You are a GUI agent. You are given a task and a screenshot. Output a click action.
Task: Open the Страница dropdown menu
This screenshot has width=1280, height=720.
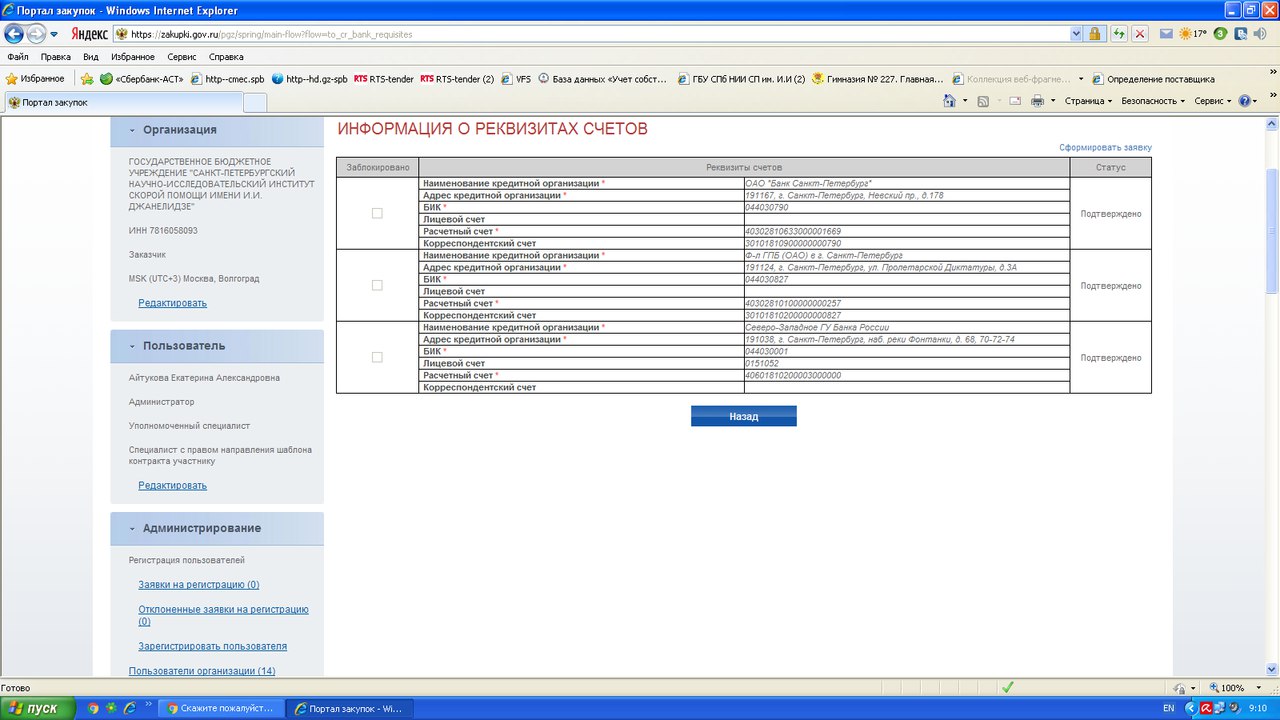point(1088,101)
